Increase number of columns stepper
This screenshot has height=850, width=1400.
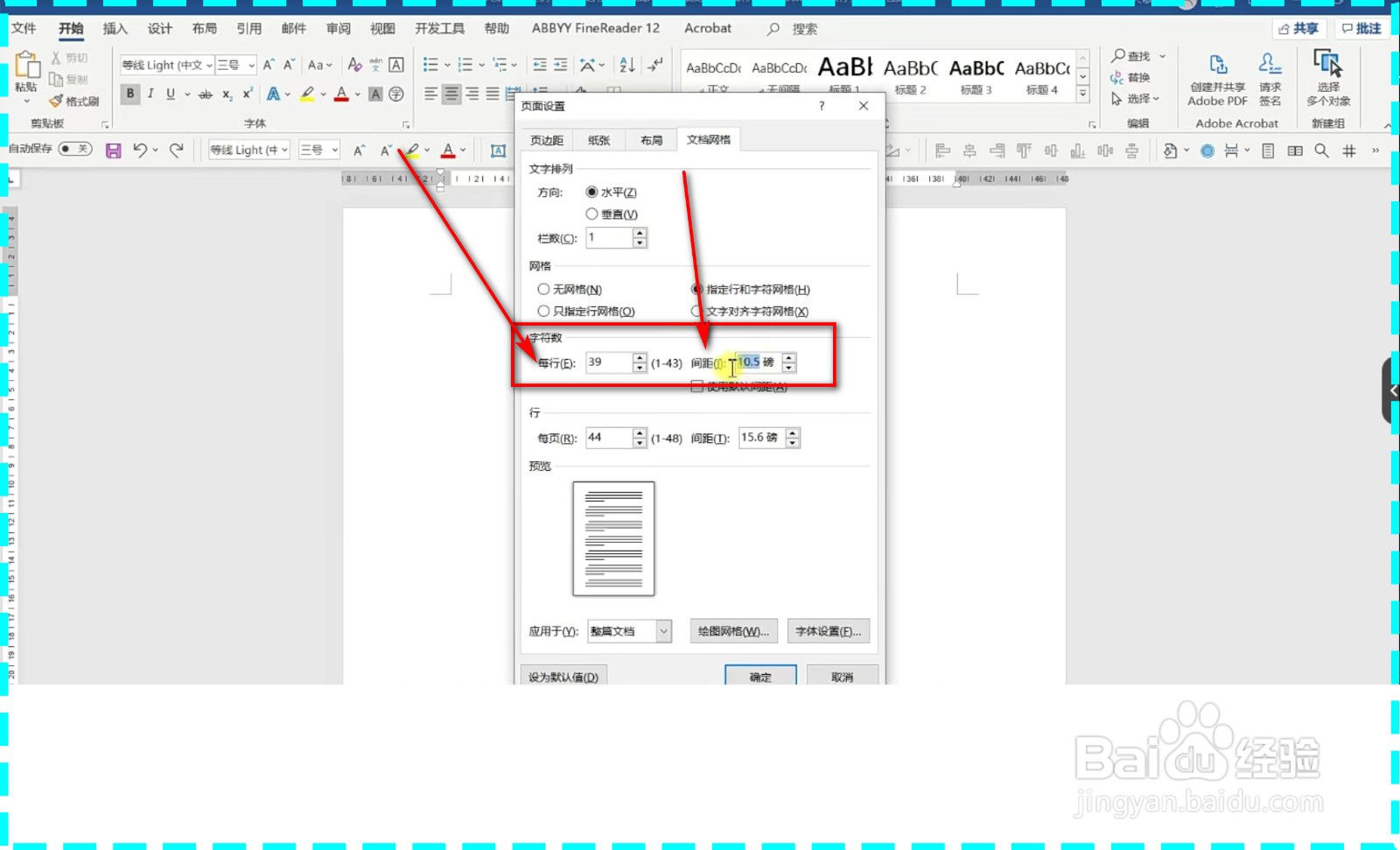pyautogui.click(x=640, y=233)
